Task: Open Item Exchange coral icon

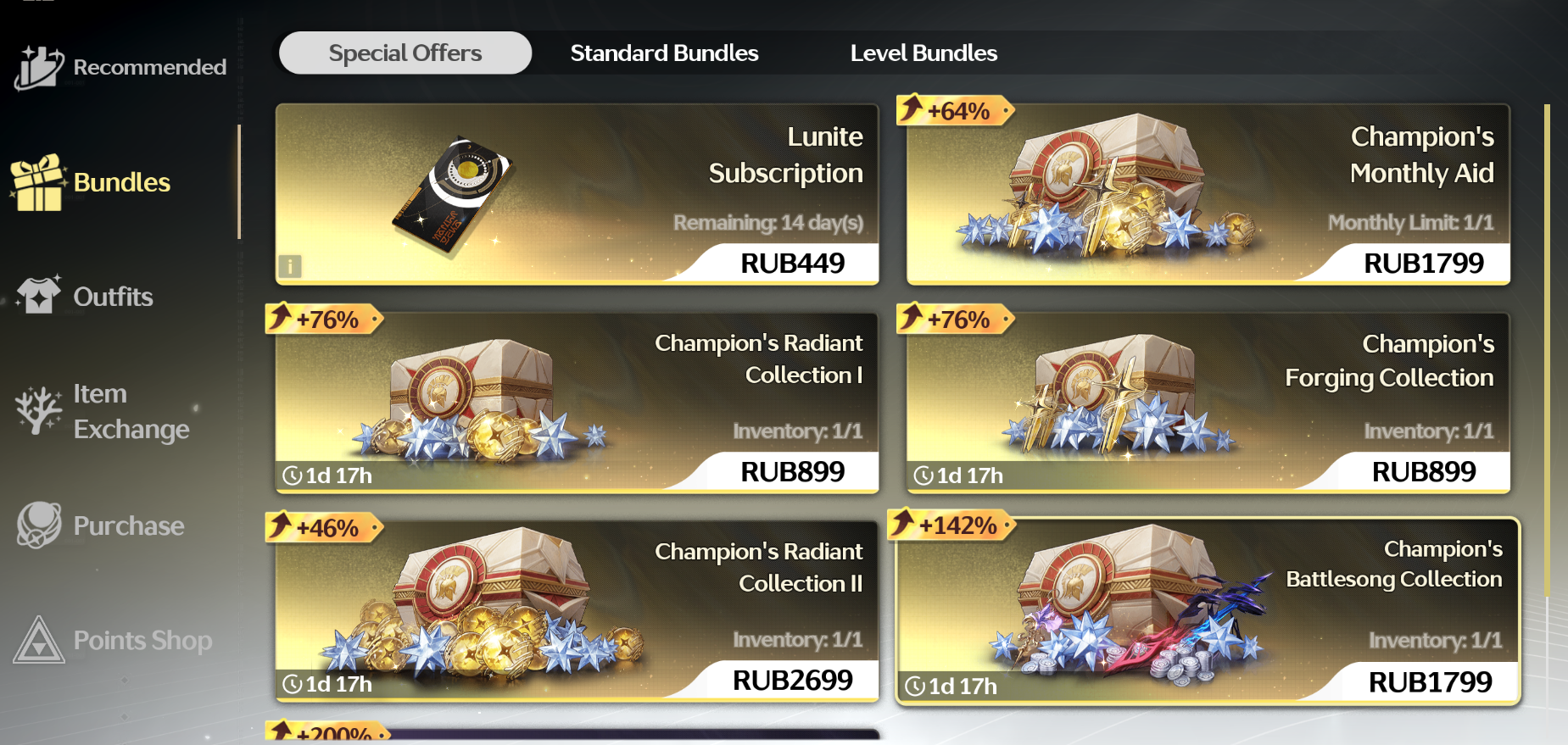Action: [x=38, y=410]
